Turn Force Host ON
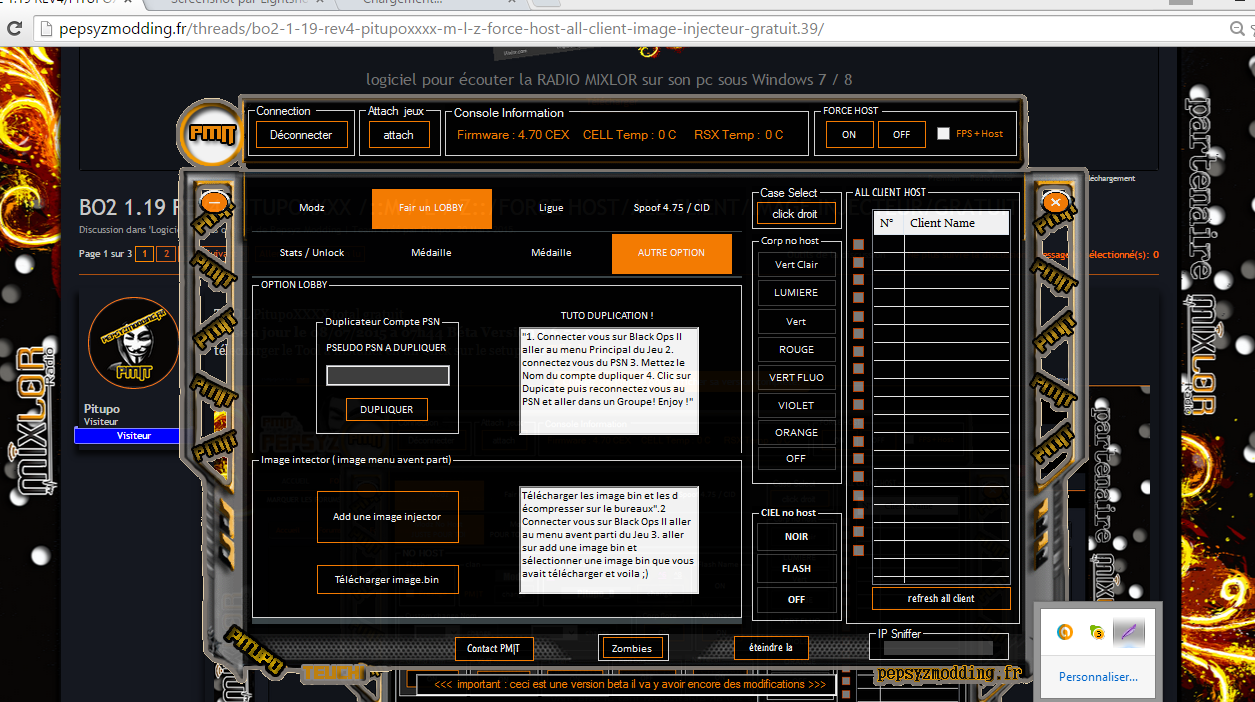The height and width of the screenshot is (702, 1255). click(x=849, y=135)
